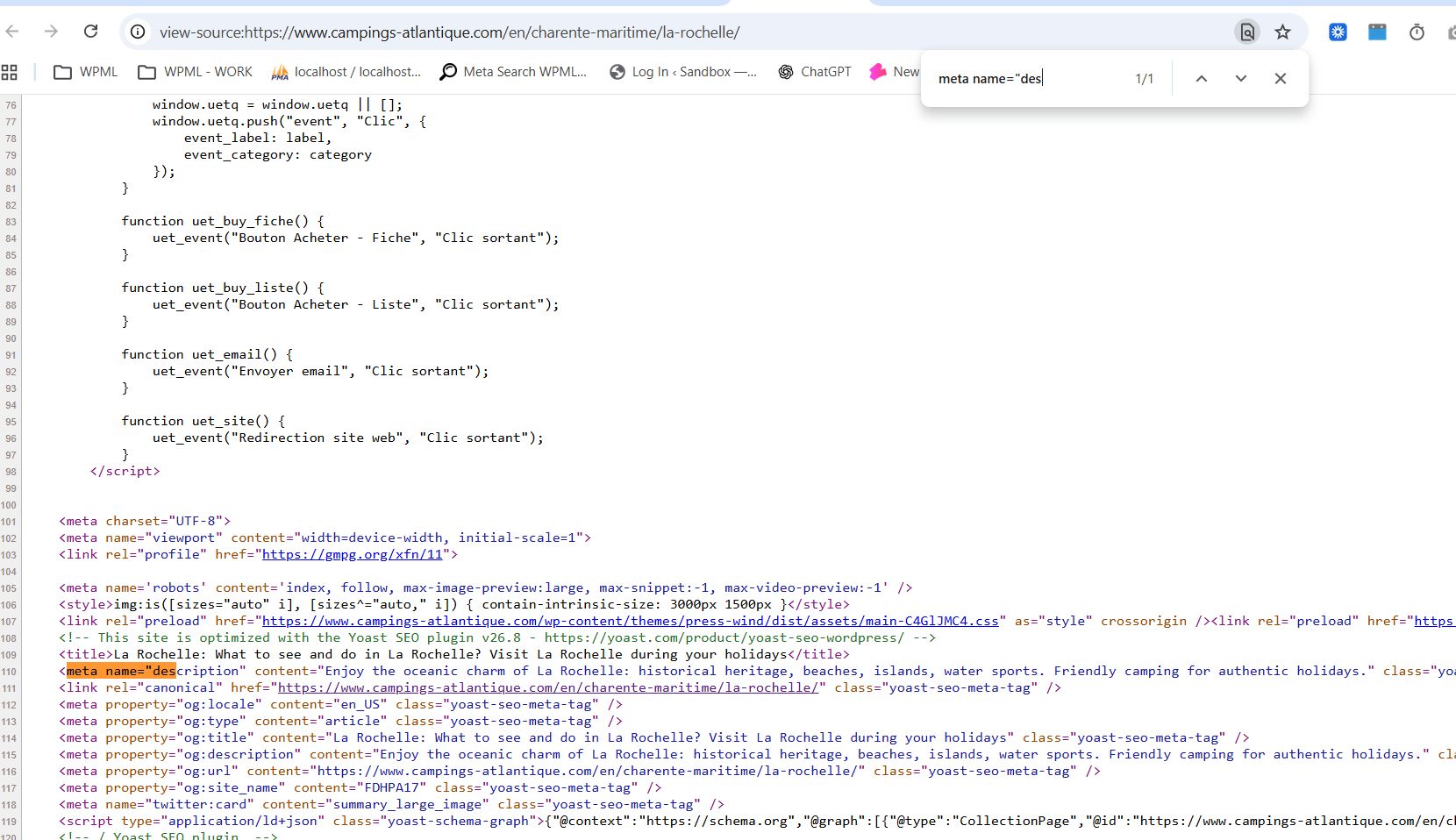Open the apps grid in bookmarks bar

click(x=10, y=72)
